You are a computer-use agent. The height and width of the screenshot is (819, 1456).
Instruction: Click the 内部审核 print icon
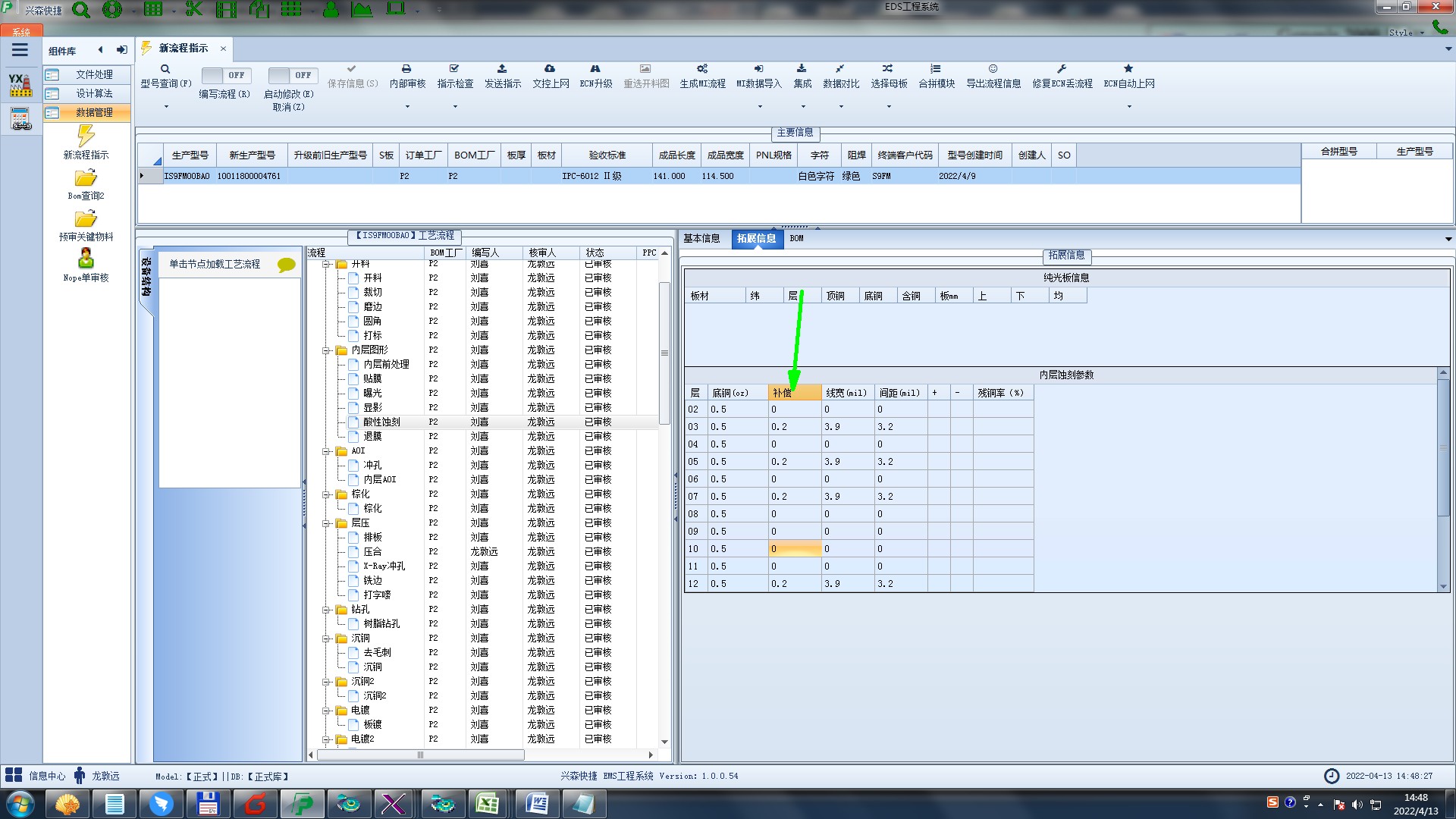(x=406, y=69)
